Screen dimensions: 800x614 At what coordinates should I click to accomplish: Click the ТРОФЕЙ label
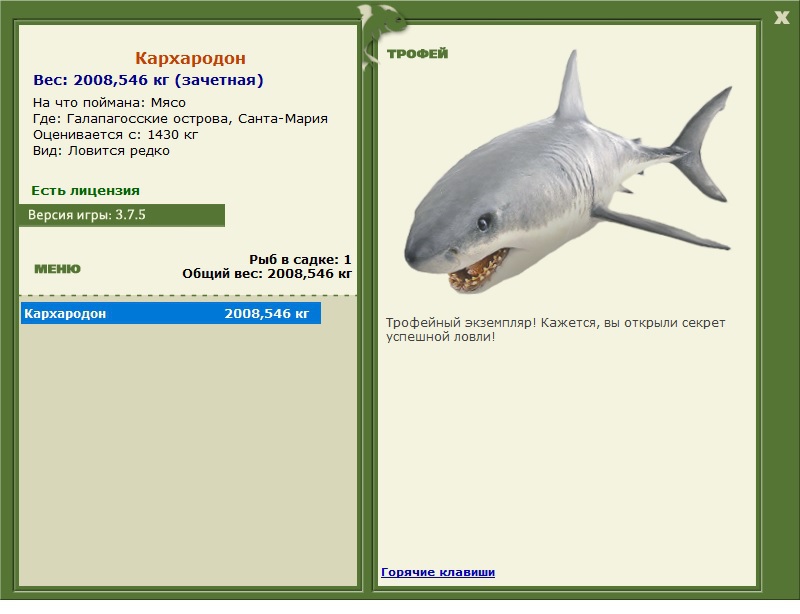(x=417, y=54)
